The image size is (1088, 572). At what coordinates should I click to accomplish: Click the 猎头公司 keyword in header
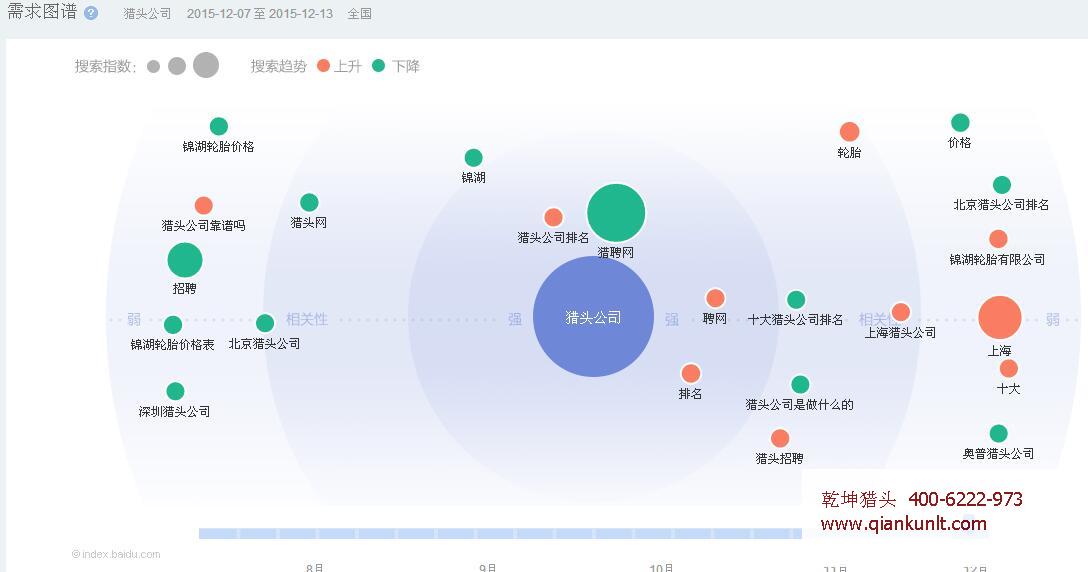147,14
